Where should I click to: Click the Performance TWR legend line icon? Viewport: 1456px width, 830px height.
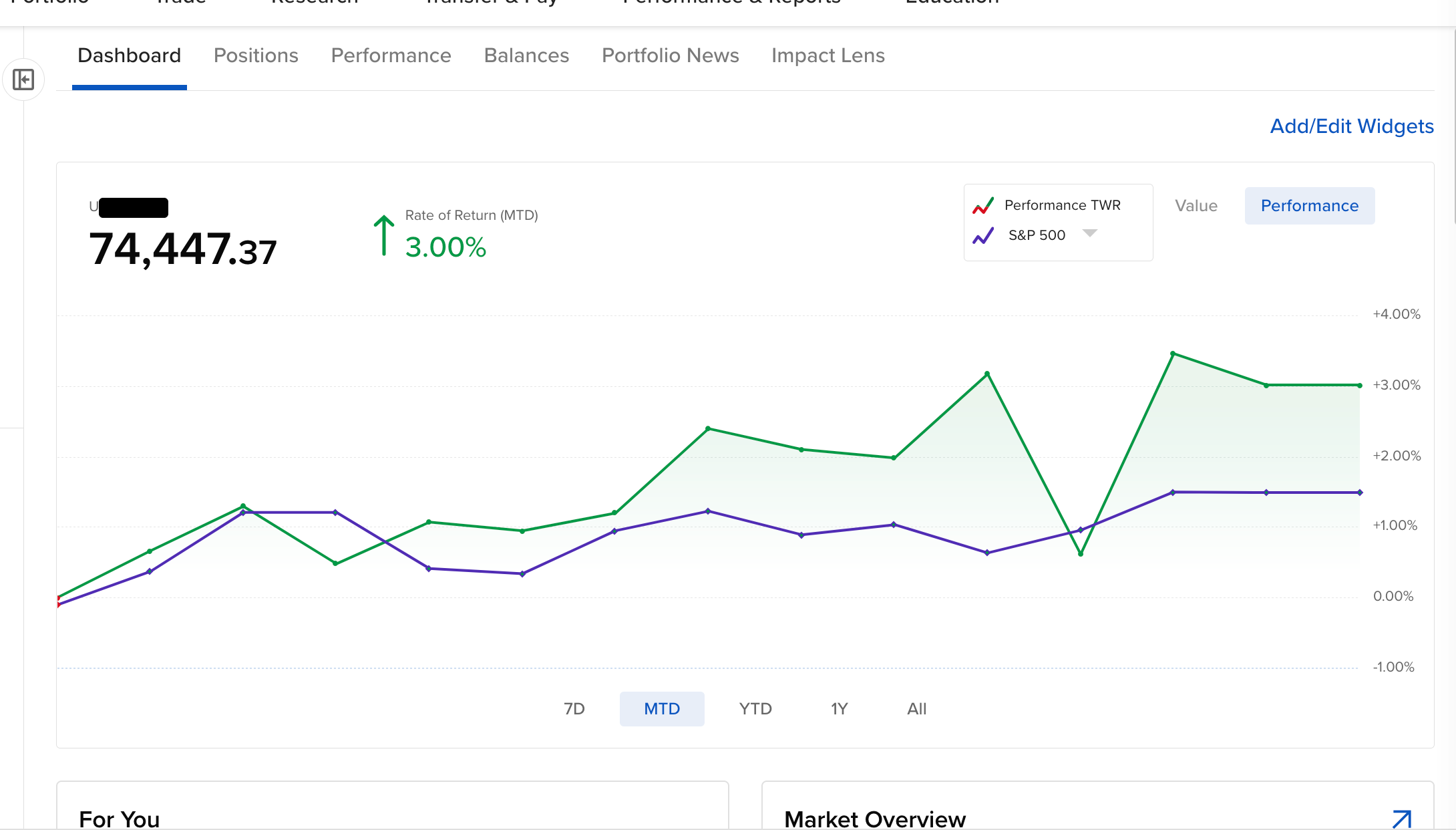point(983,206)
